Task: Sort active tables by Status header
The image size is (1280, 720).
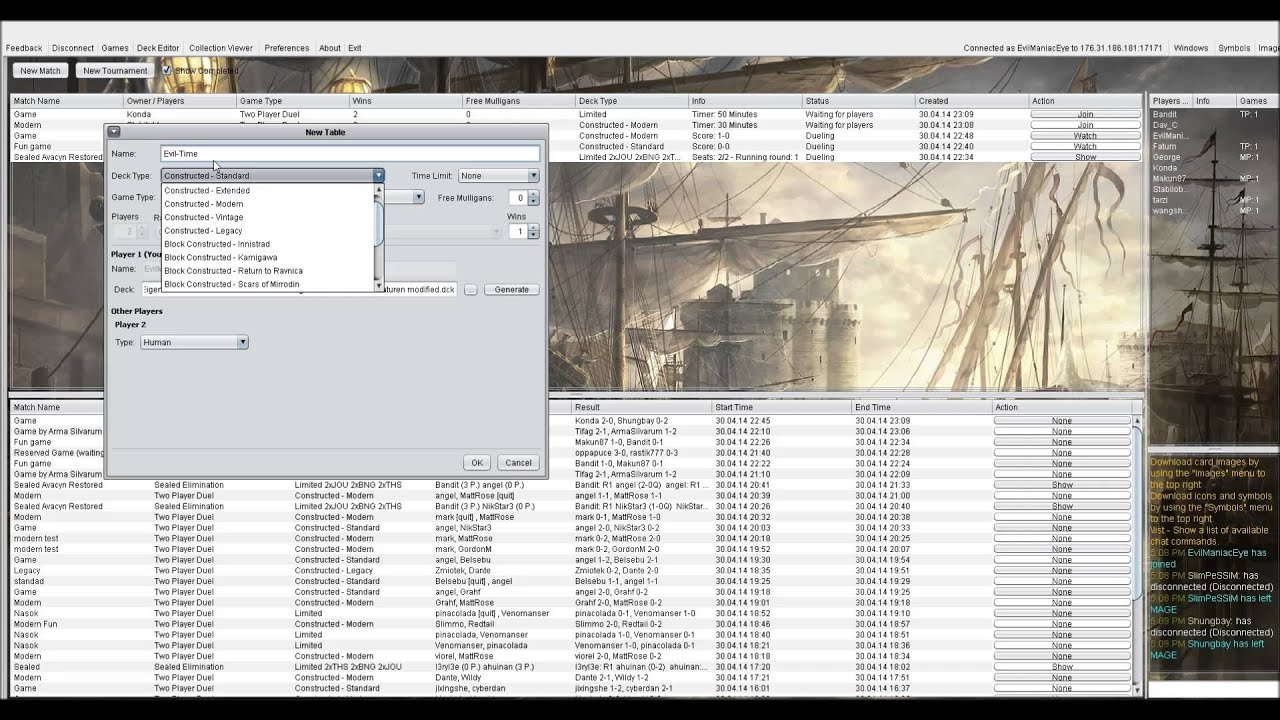Action: [859, 101]
